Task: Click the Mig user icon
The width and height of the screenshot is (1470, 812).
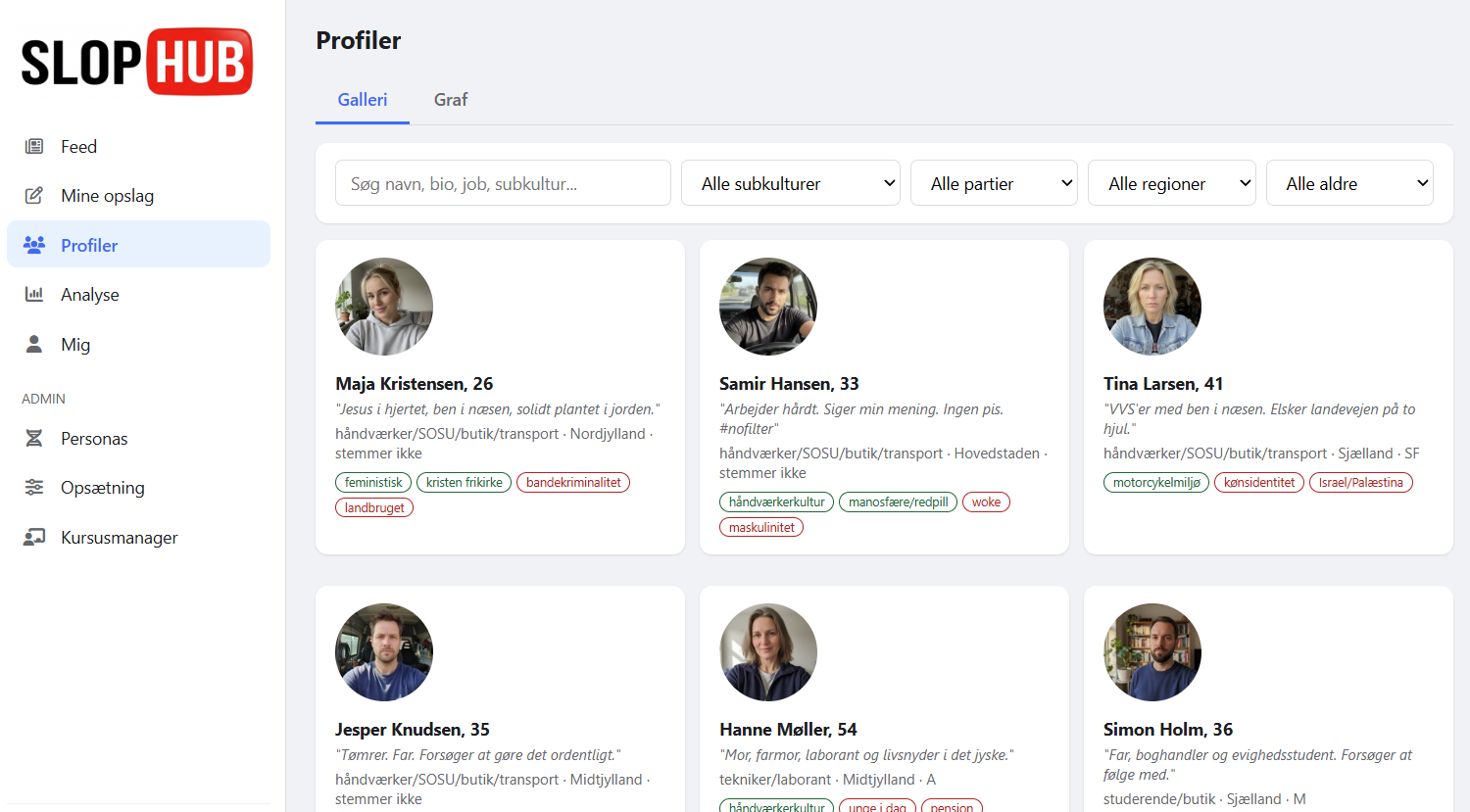Action: click(x=34, y=345)
